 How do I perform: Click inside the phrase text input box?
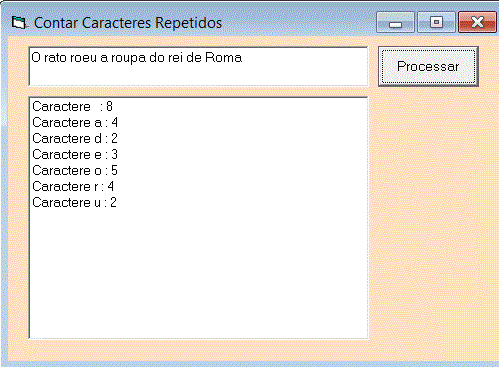[x=199, y=66]
